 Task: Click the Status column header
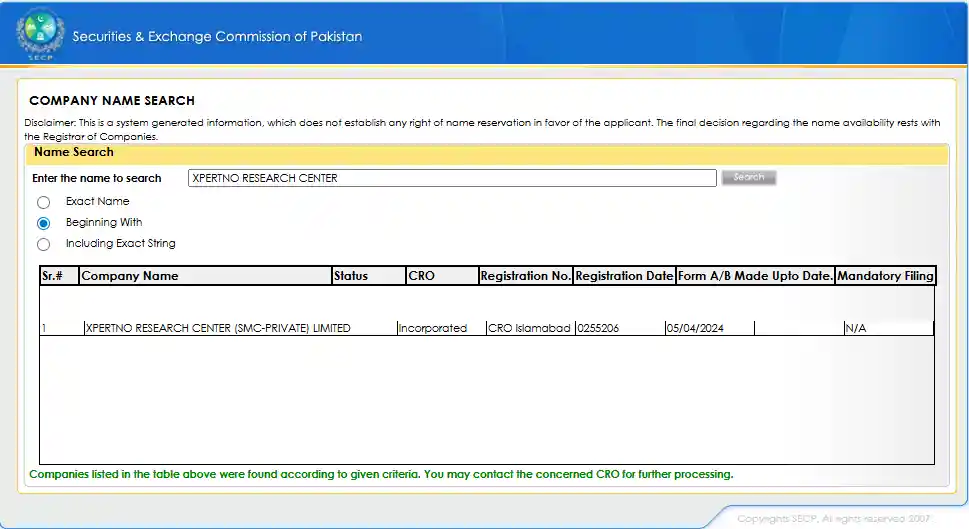(x=368, y=276)
